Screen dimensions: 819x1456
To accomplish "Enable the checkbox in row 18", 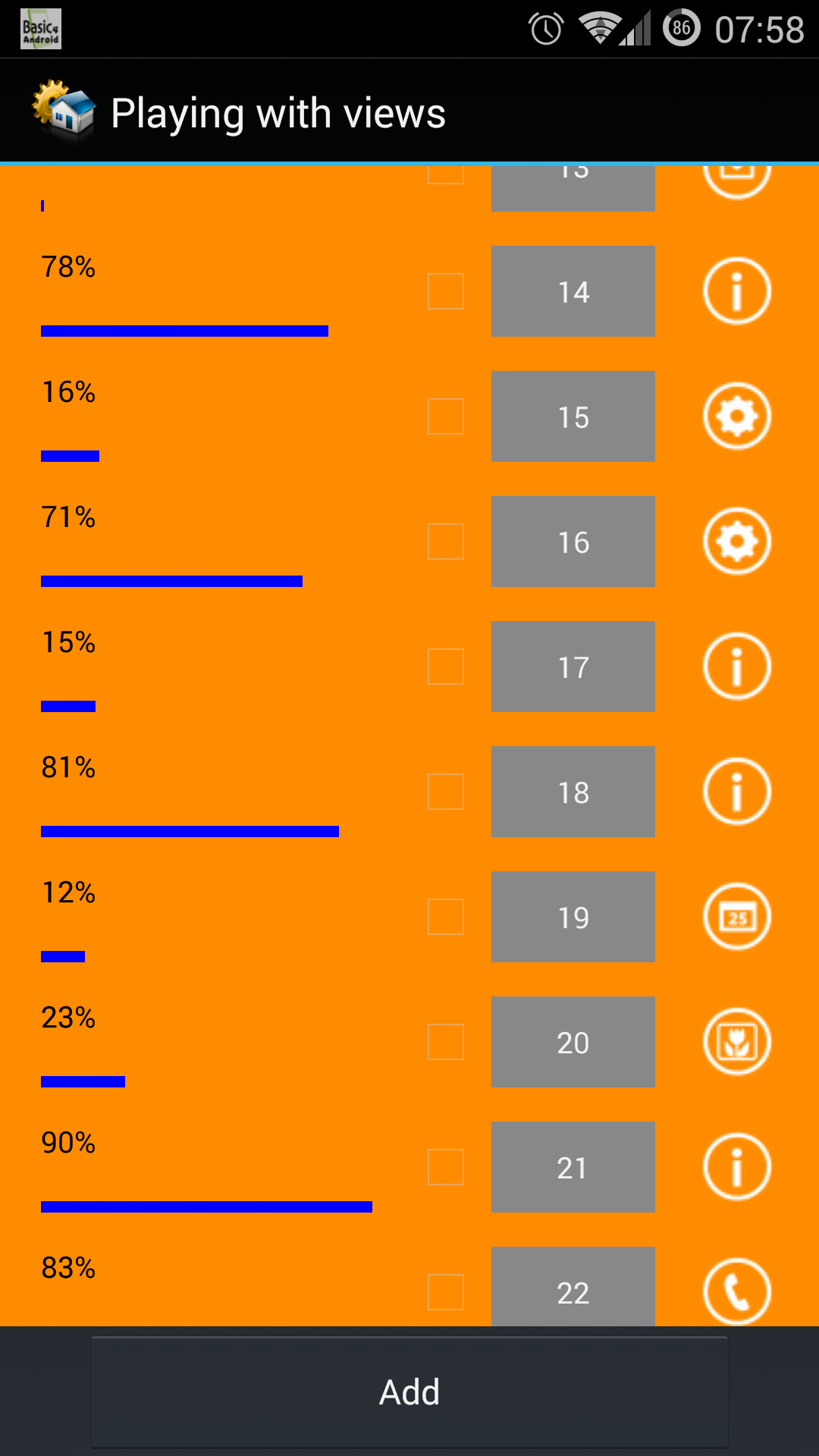I will (x=446, y=792).
